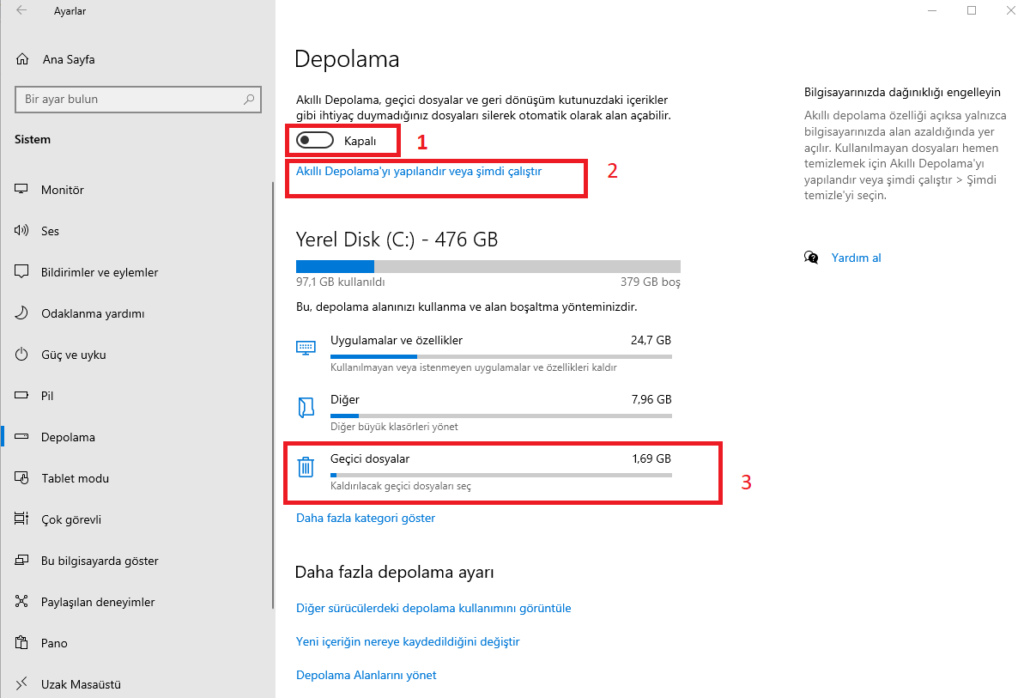Click Diğer büyük klasörleri yönet text
Image resolution: width=1024 pixels, height=698 pixels.
coord(394,426)
